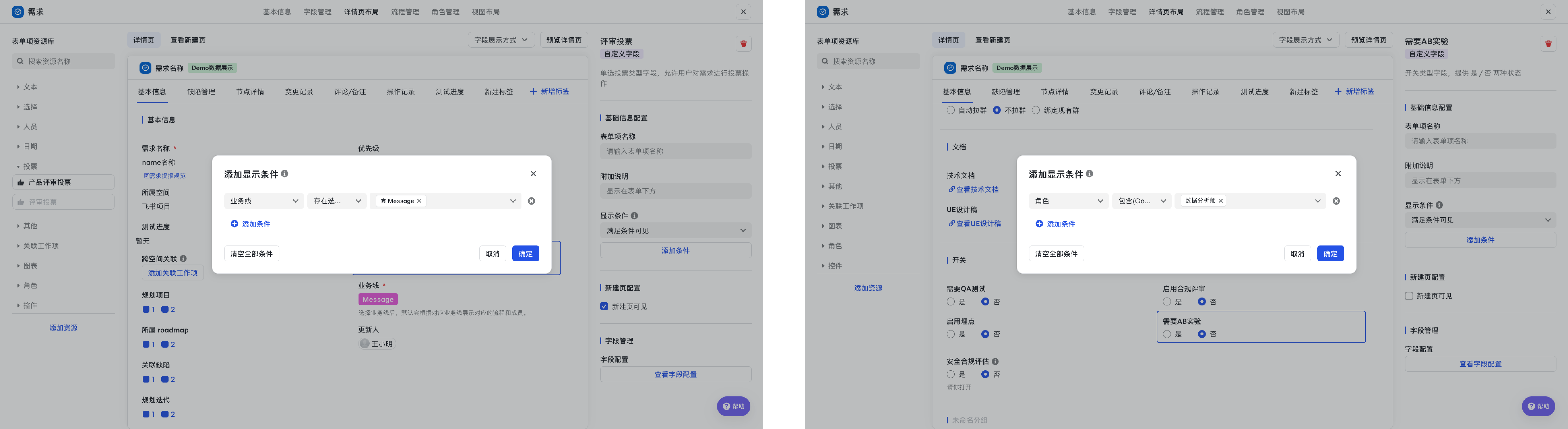1568x429 pixels.
Task: Click 取消 in right window dialog
Action: point(1297,254)
